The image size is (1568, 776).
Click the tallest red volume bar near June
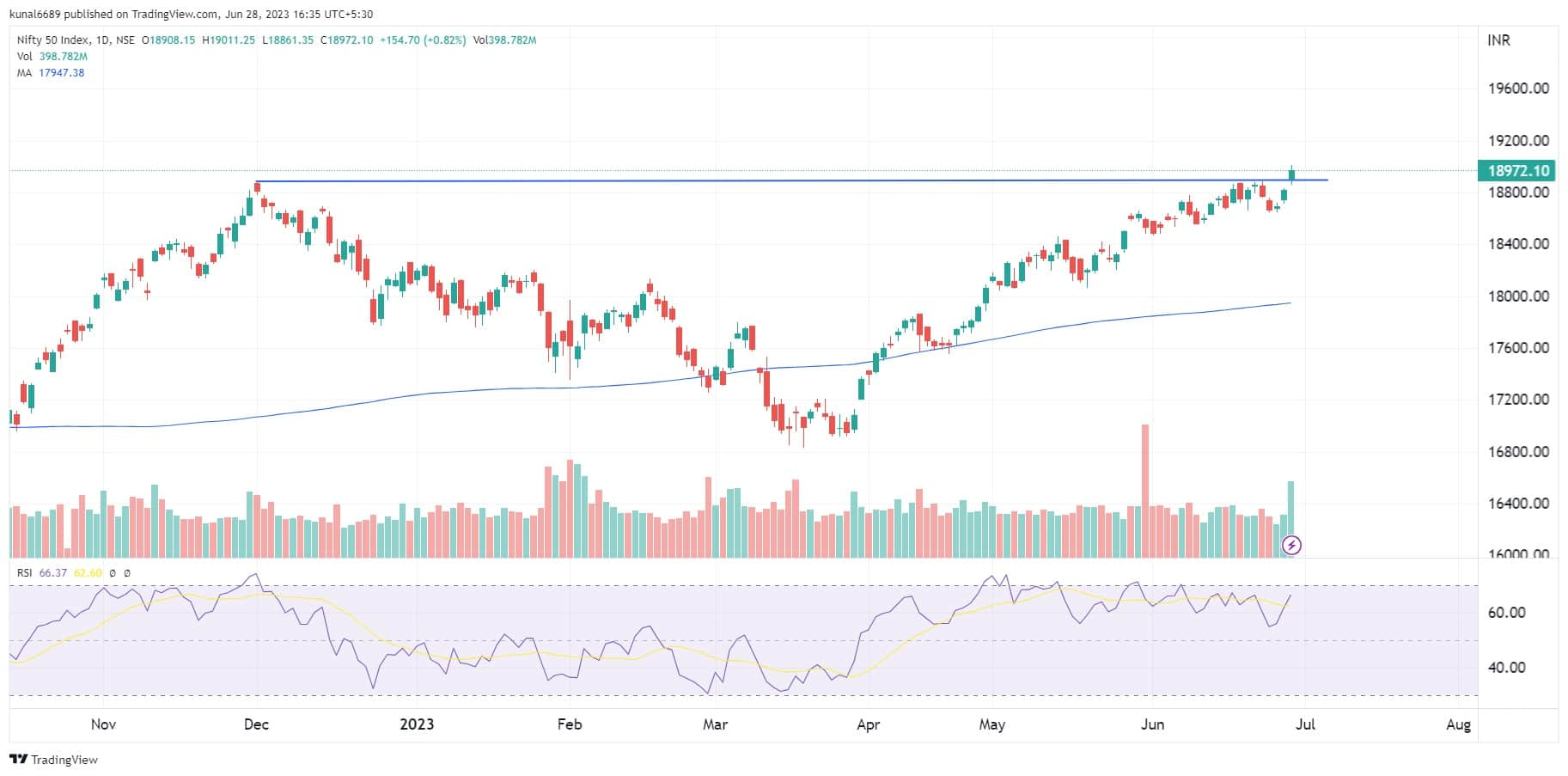point(1144,491)
